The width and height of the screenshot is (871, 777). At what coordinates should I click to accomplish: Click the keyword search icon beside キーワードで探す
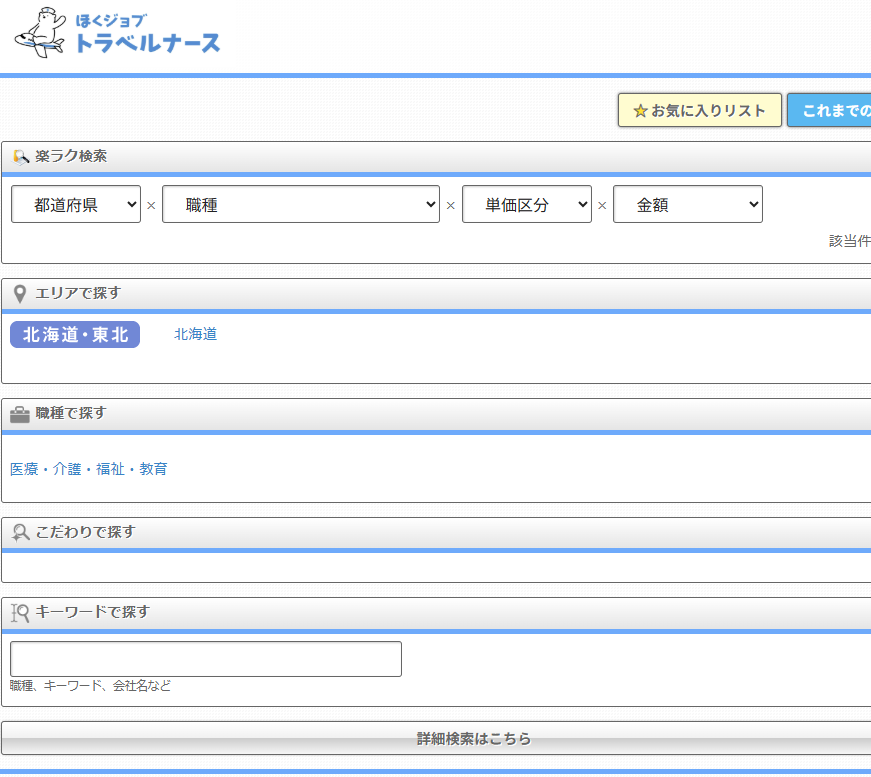coord(20,613)
